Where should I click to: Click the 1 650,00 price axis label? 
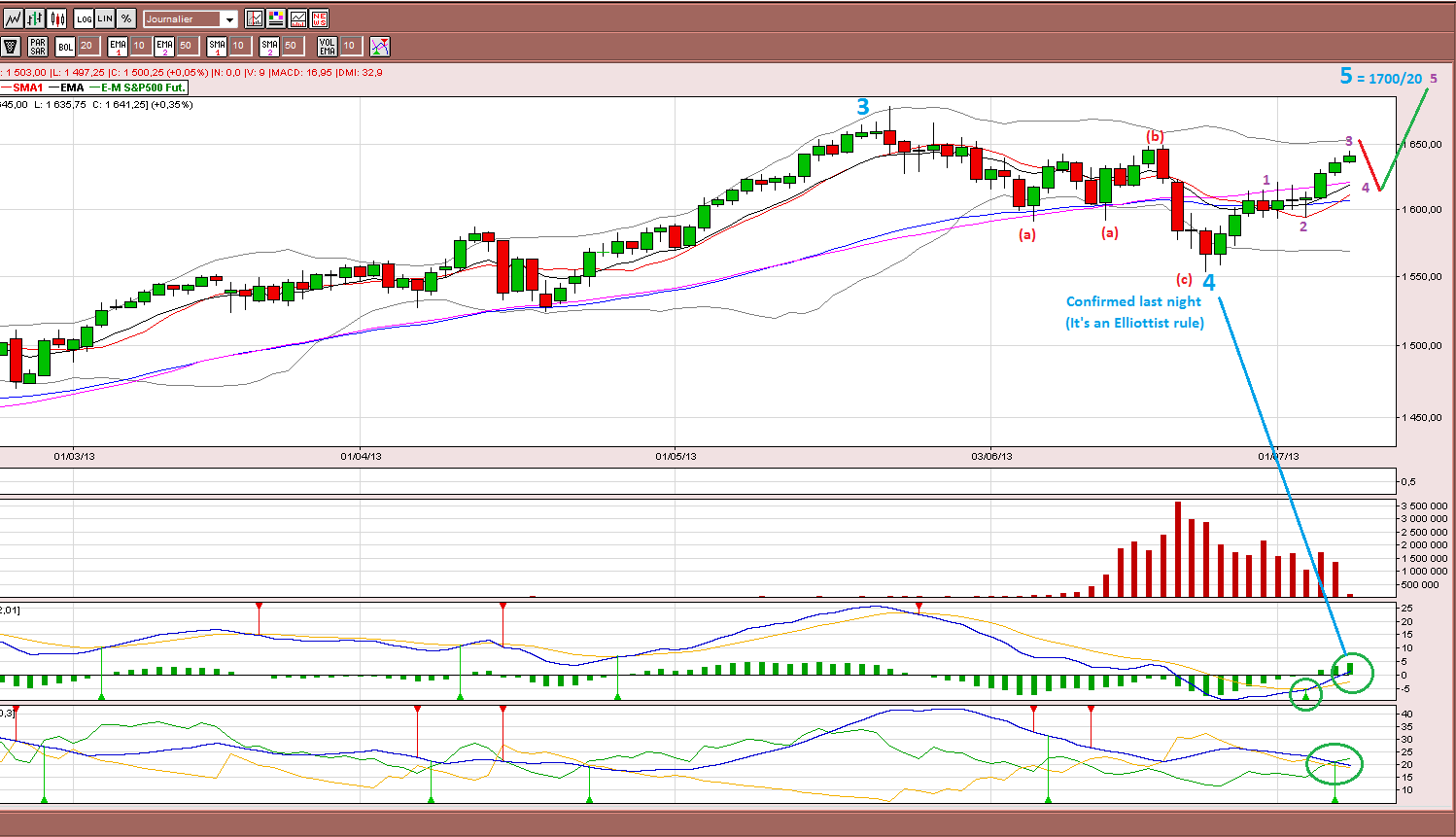coord(1421,144)
